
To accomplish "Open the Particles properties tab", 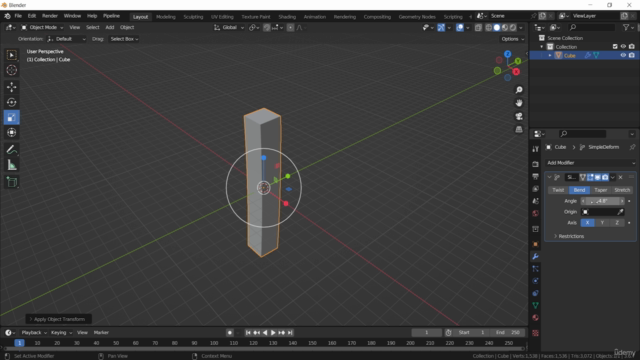I will (536, 269).
